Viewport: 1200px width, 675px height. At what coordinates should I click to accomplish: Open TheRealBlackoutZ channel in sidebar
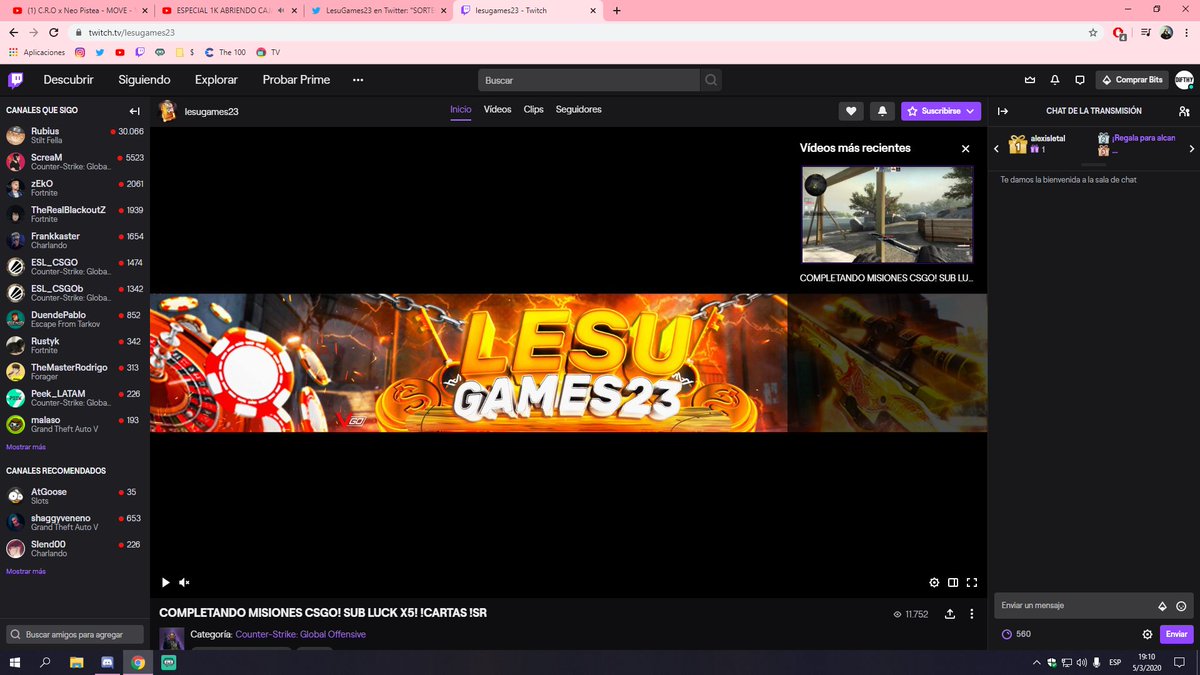click(x=75, y=214)
